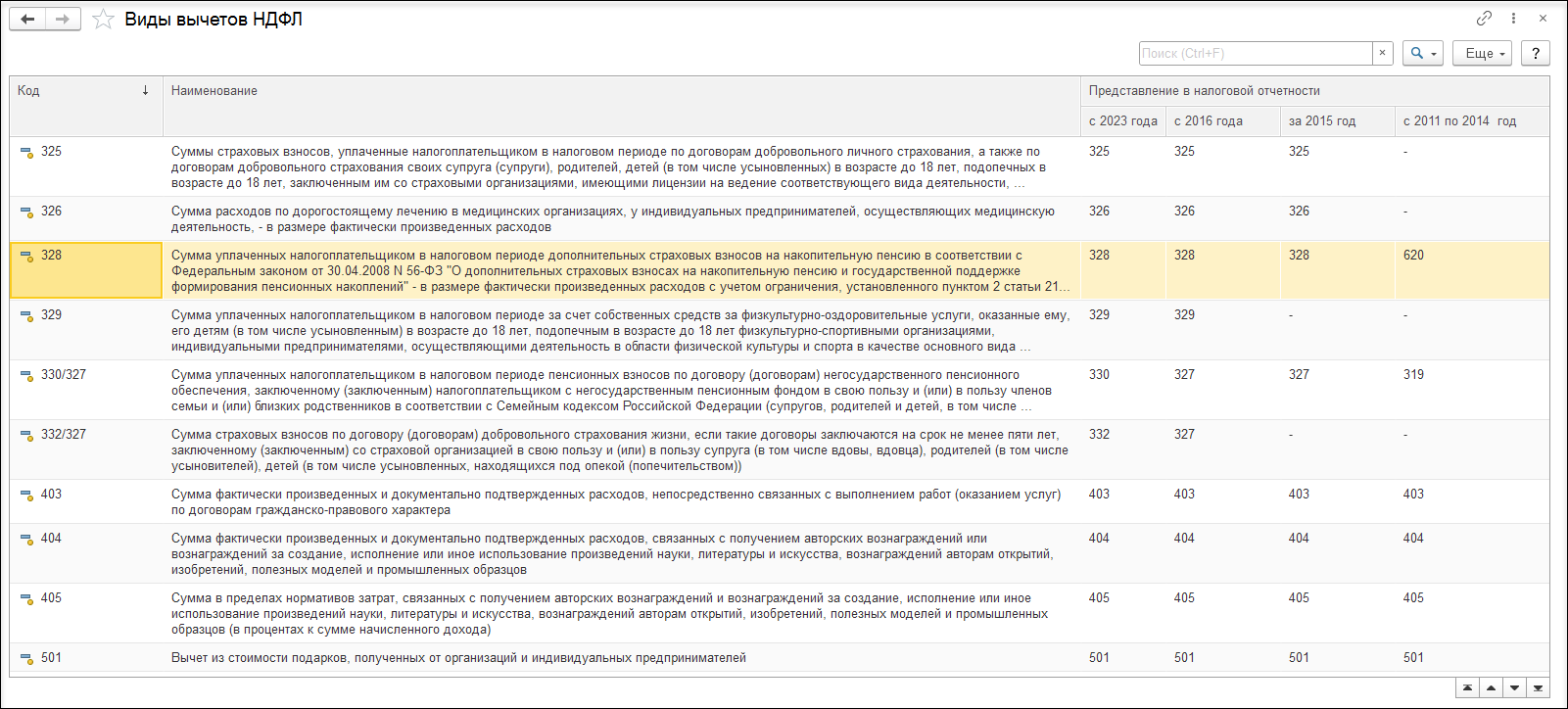Select description about 'физкультурно-оздоровительные услуги'

622,331
